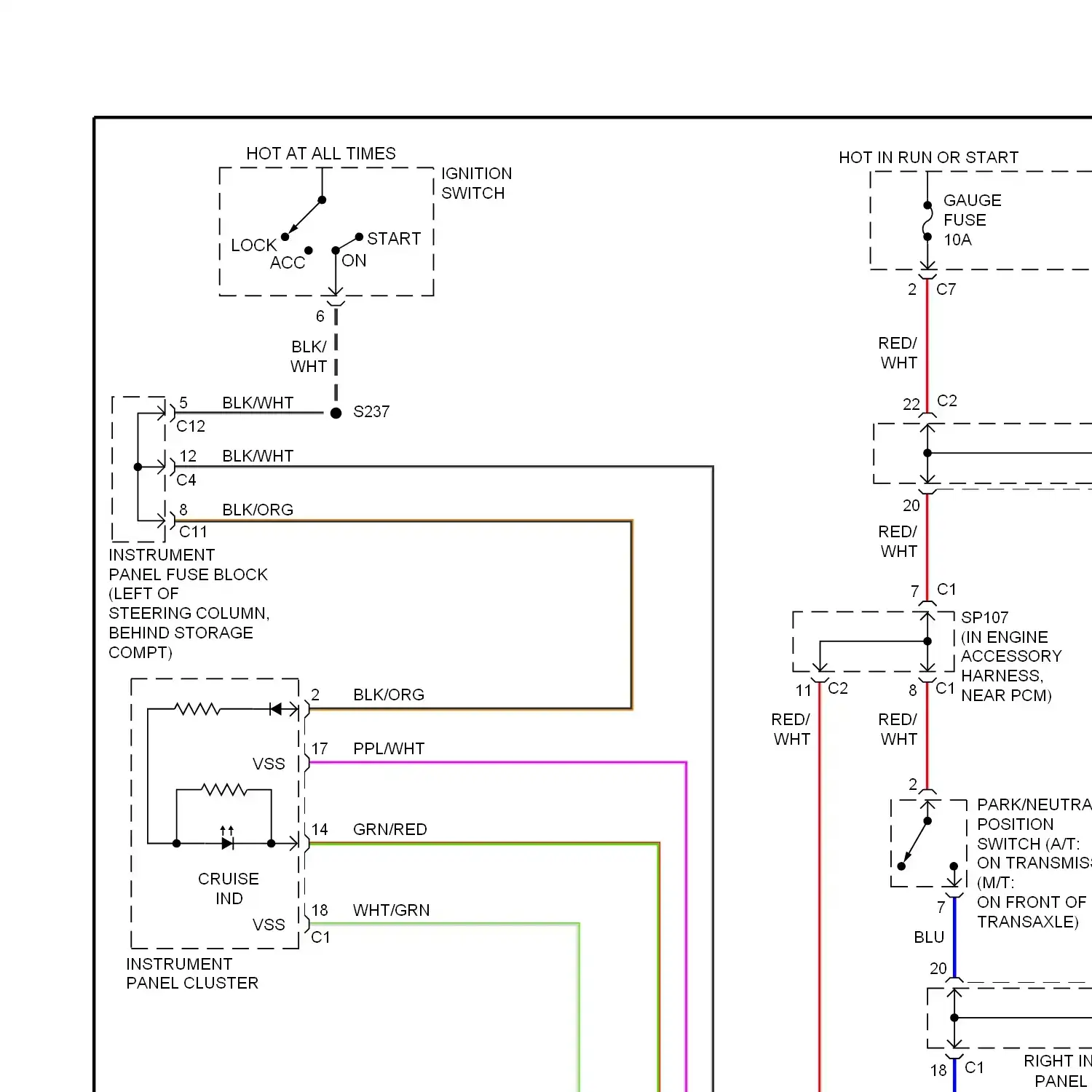This screenshot has width=1092, height=1092.
Task: Click the lower VSS label in the cluster
Action: 269,925
